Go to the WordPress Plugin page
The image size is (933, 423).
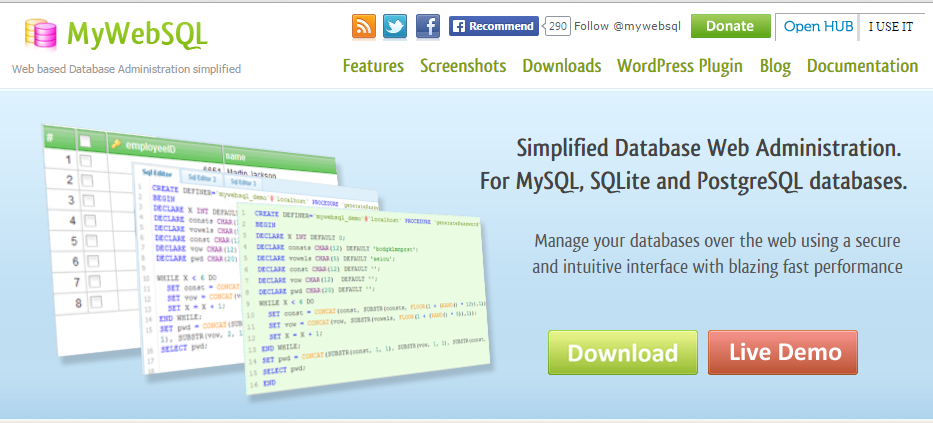(680, 66)
